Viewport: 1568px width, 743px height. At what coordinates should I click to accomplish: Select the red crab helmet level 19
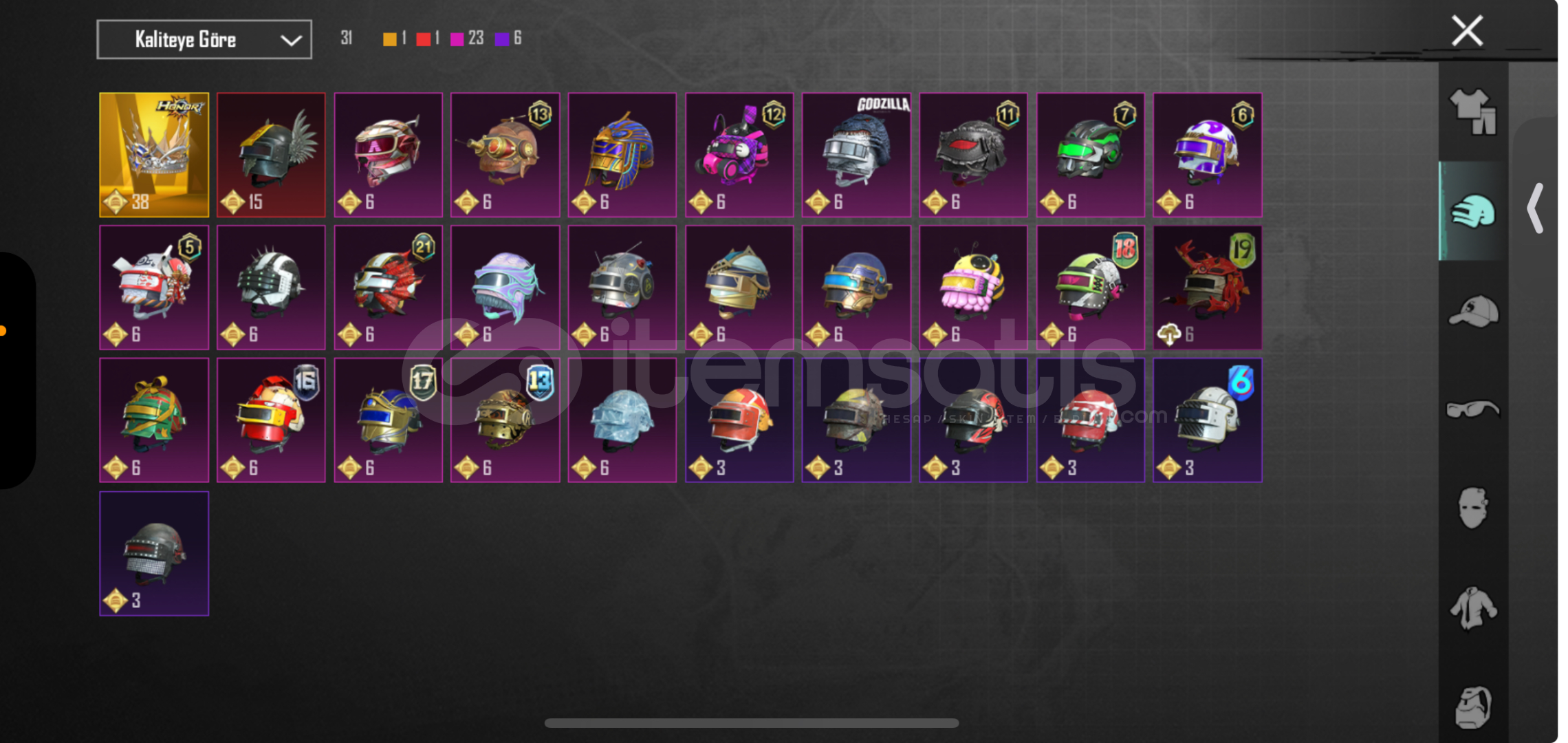(1207, 288)
